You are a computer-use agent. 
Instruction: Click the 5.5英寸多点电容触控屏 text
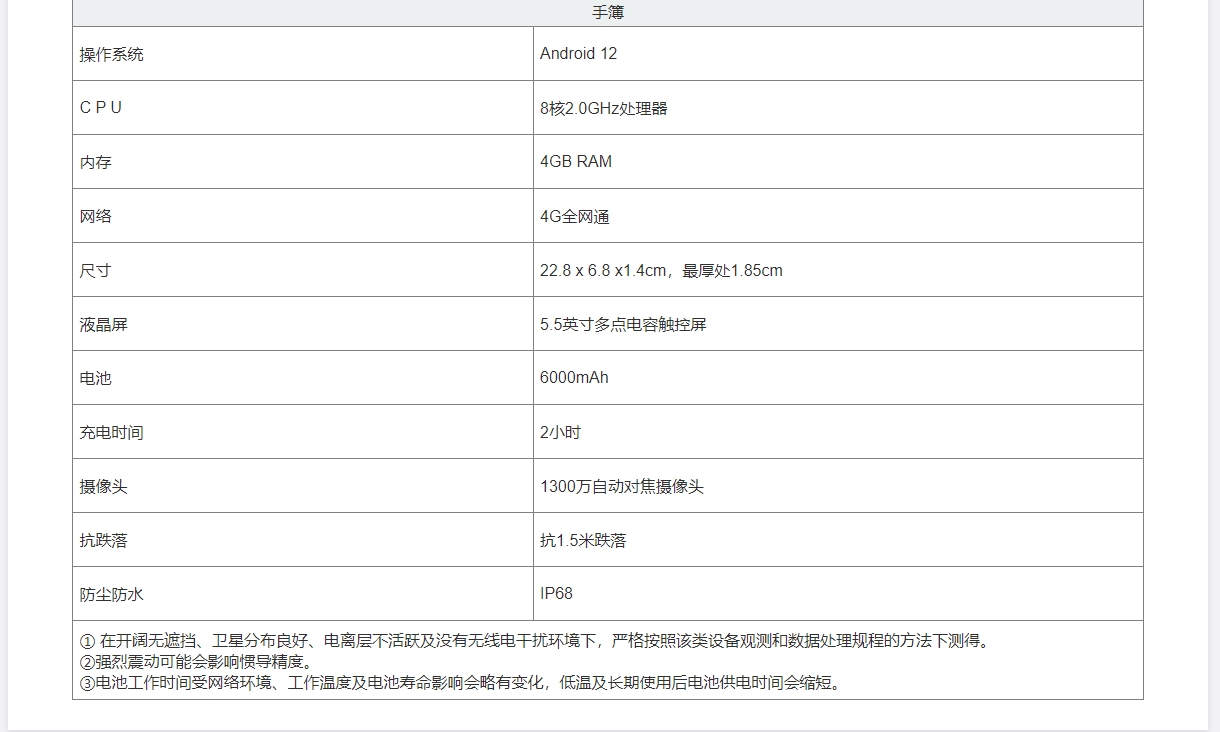point(623,324)
